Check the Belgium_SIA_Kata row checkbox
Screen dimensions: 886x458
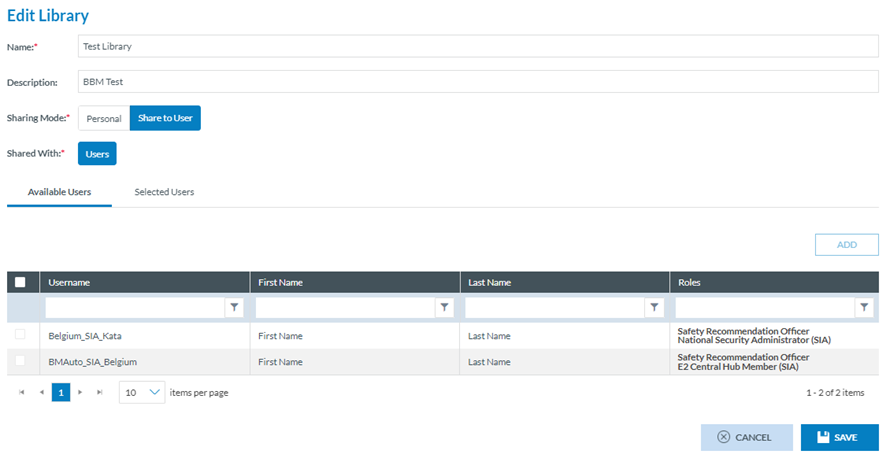coord(20,335)
